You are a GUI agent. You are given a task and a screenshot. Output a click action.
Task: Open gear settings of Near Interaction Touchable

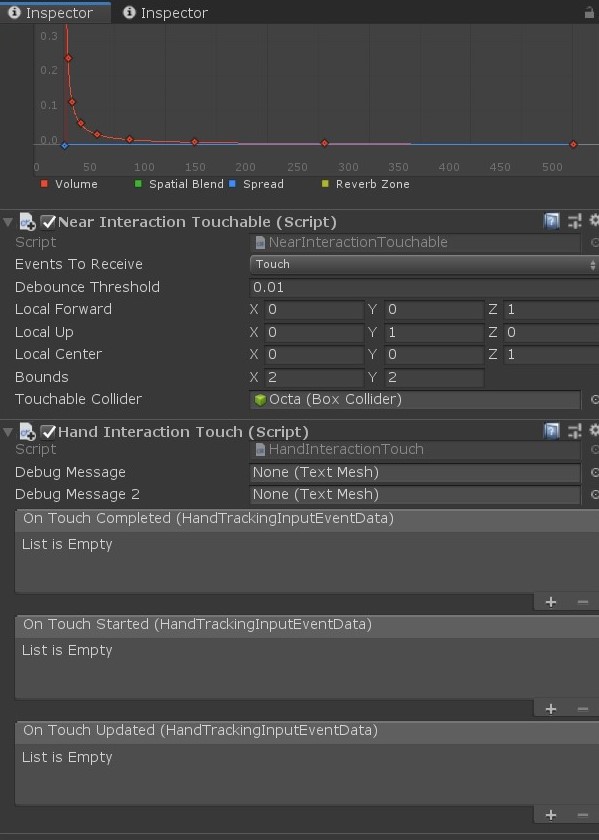594,220
